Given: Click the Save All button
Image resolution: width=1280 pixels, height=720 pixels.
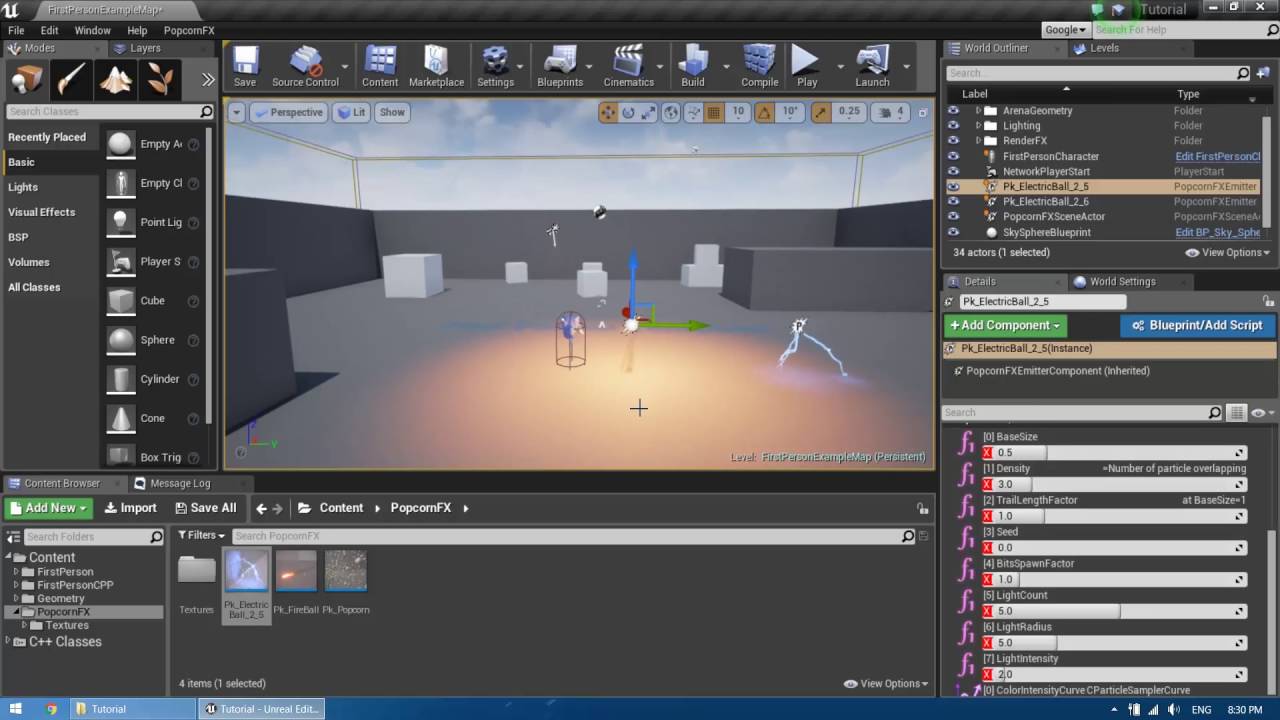Looking at the screenshot, I should 206,508.
